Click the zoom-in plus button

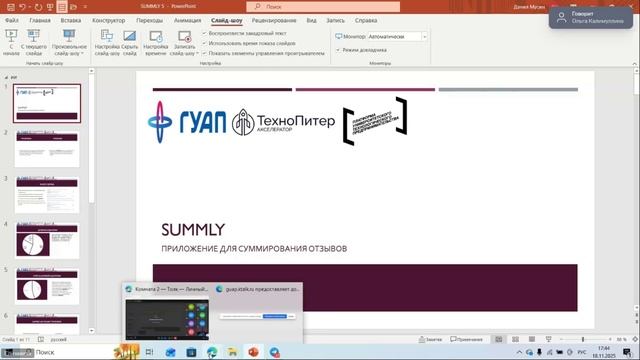(610, 339)
